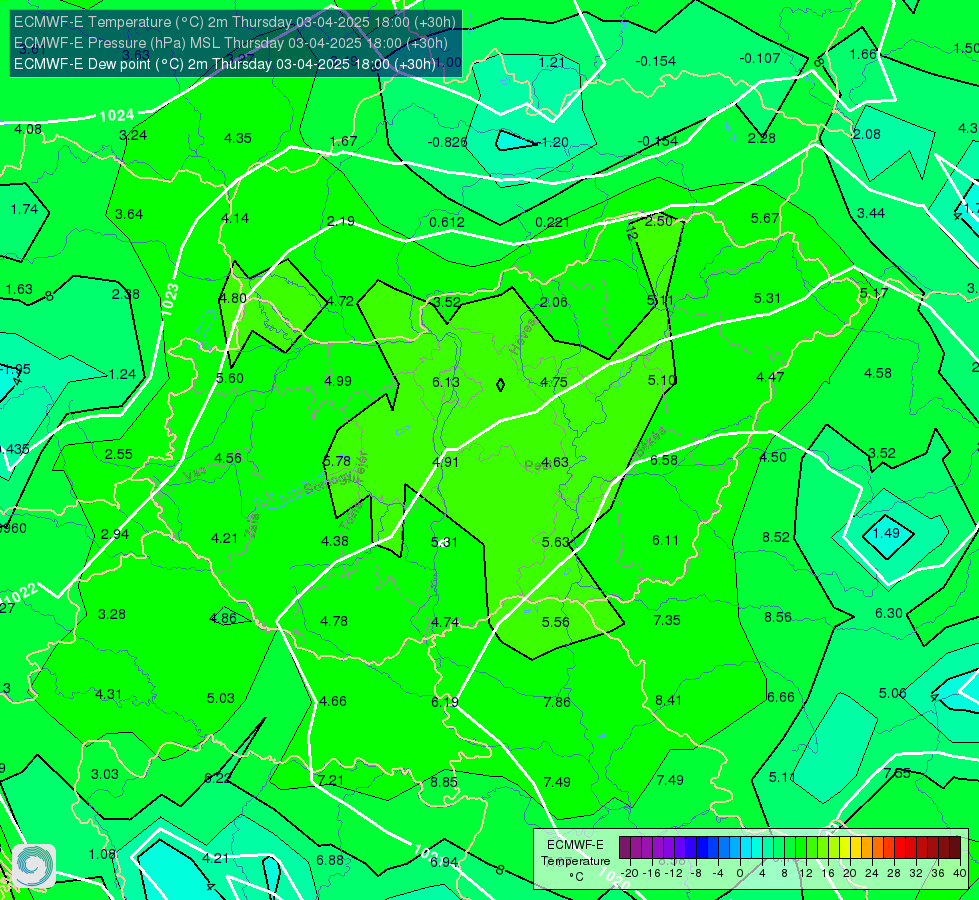This screenshot has height=900, width=979.
Task: Click the 4.35 dew point value
Action: 238,139
